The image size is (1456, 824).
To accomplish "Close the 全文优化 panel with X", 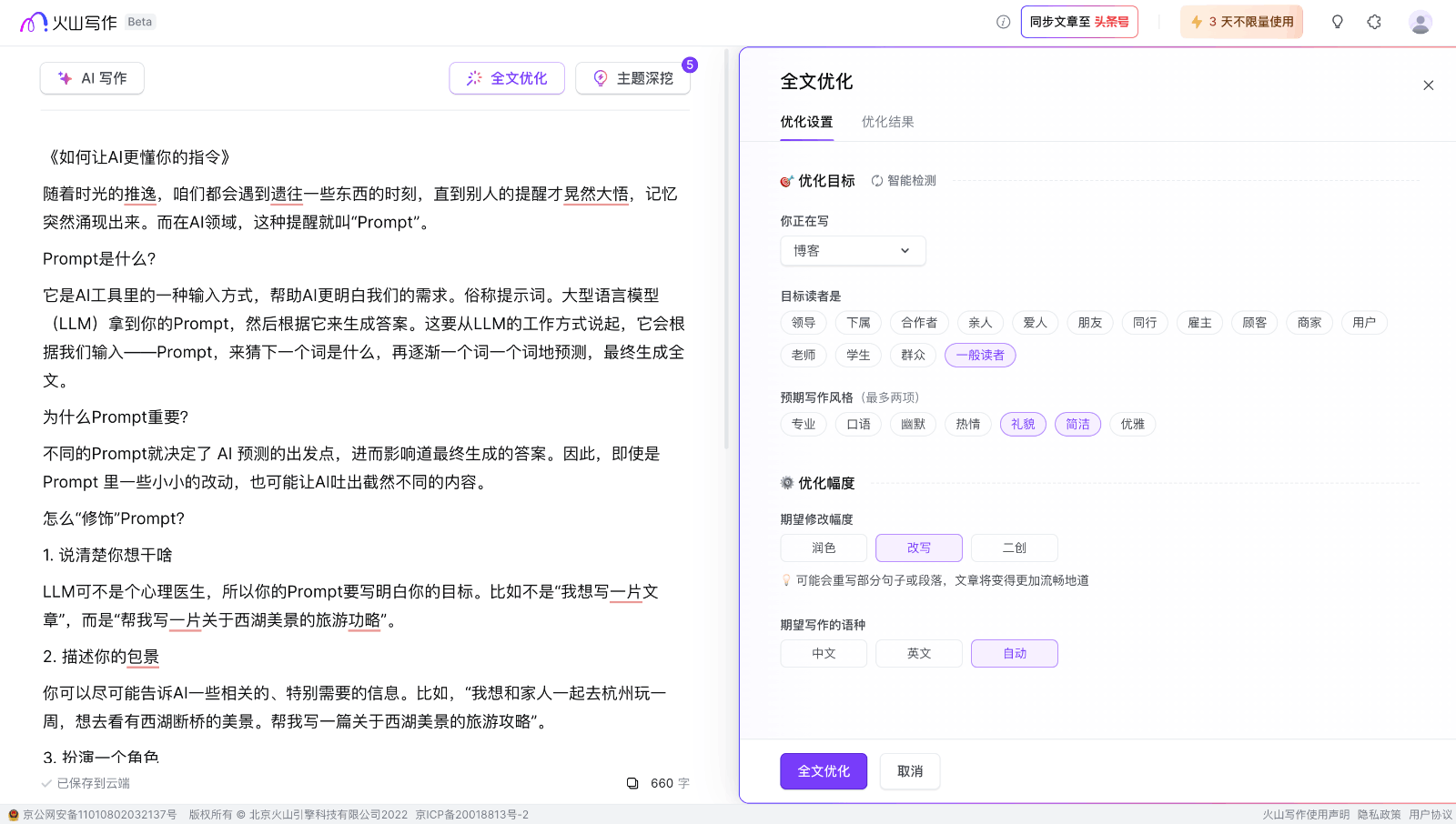I will 1428,85.
